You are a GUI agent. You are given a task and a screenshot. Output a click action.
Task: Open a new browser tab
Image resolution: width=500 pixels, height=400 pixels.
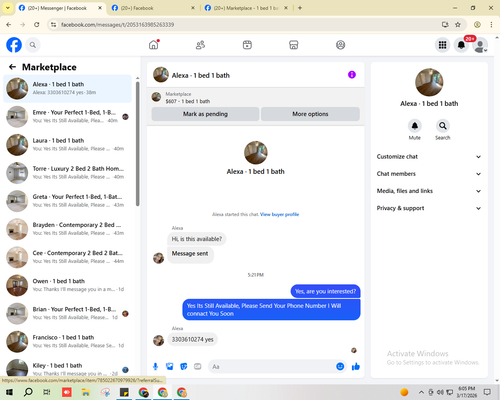pos(300,8)
